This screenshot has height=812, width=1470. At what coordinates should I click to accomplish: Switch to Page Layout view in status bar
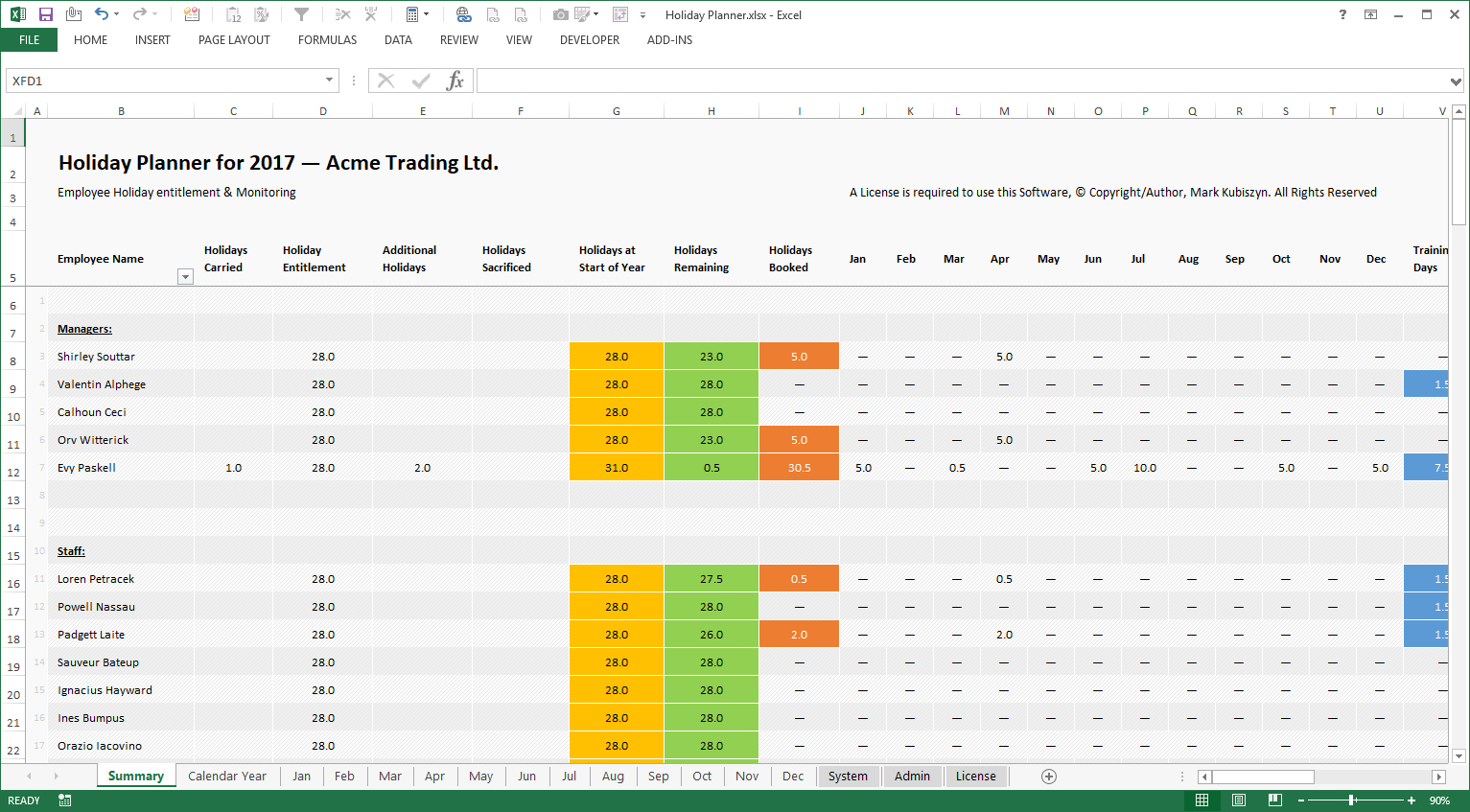1238,800
